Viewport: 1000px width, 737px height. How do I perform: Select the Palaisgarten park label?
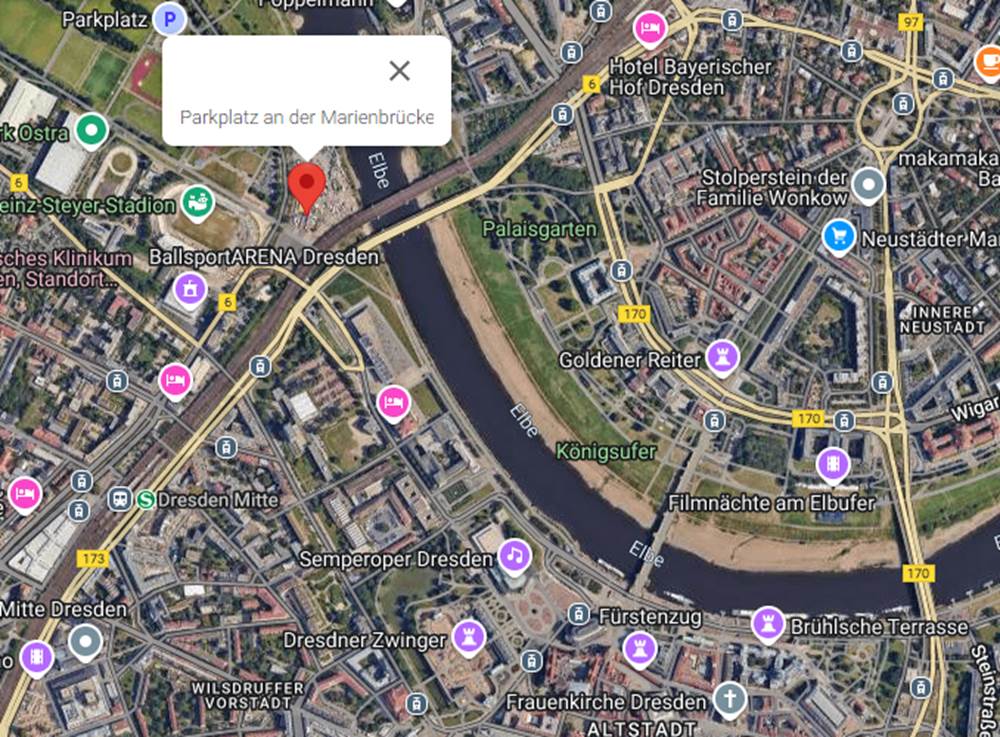pos(540,230)
